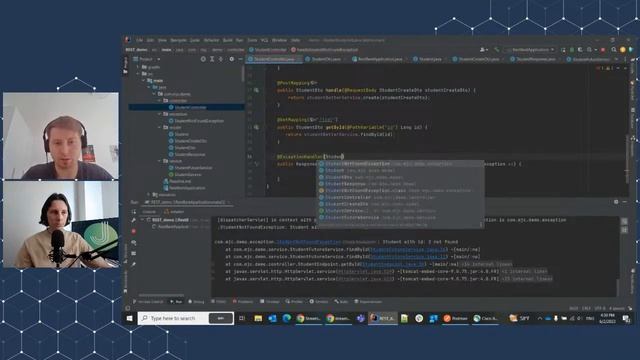
Task: Select StudentCreateDto in project tree
Action: 188,141
